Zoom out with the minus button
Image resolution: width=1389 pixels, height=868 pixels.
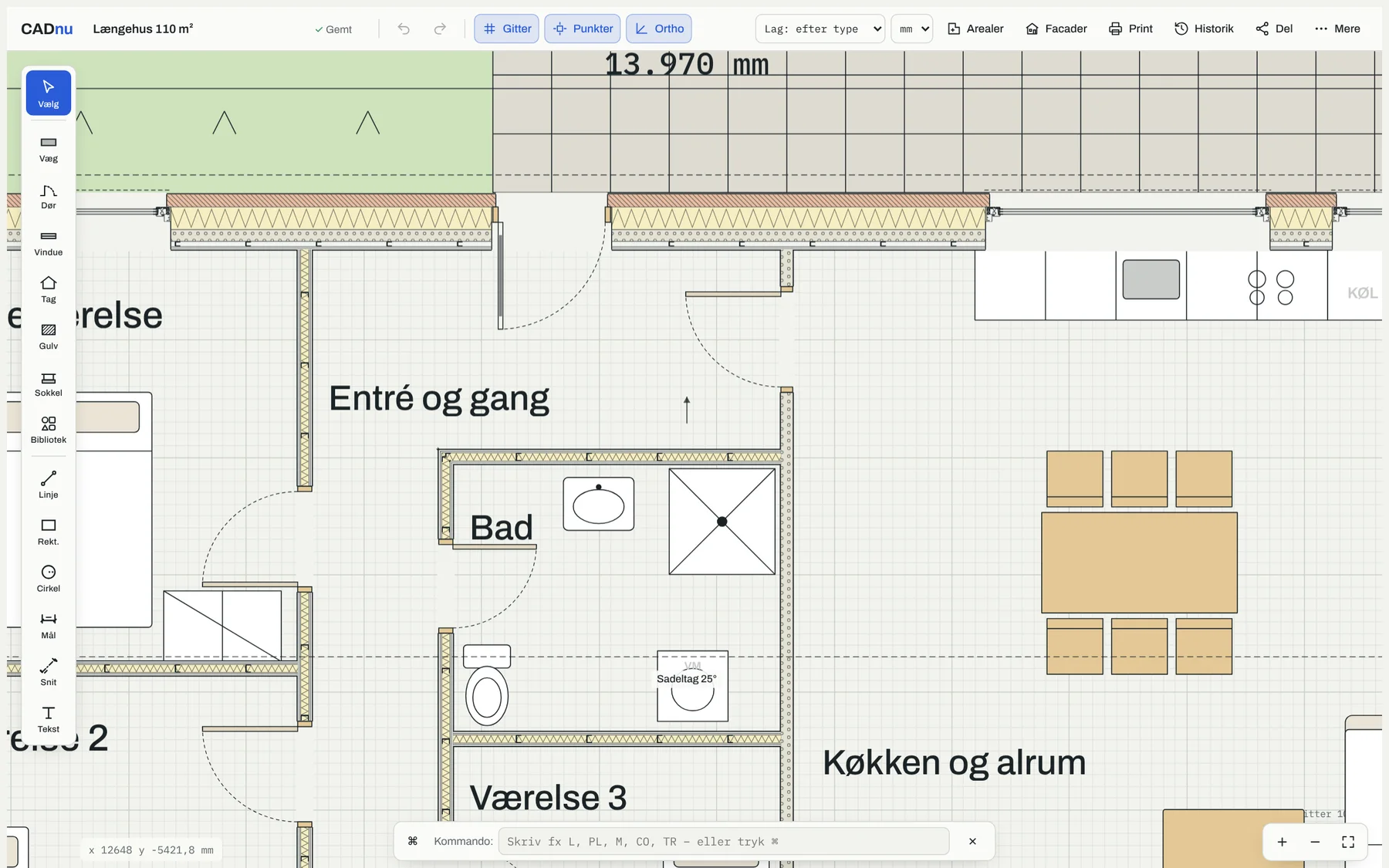coord(1315,842)
